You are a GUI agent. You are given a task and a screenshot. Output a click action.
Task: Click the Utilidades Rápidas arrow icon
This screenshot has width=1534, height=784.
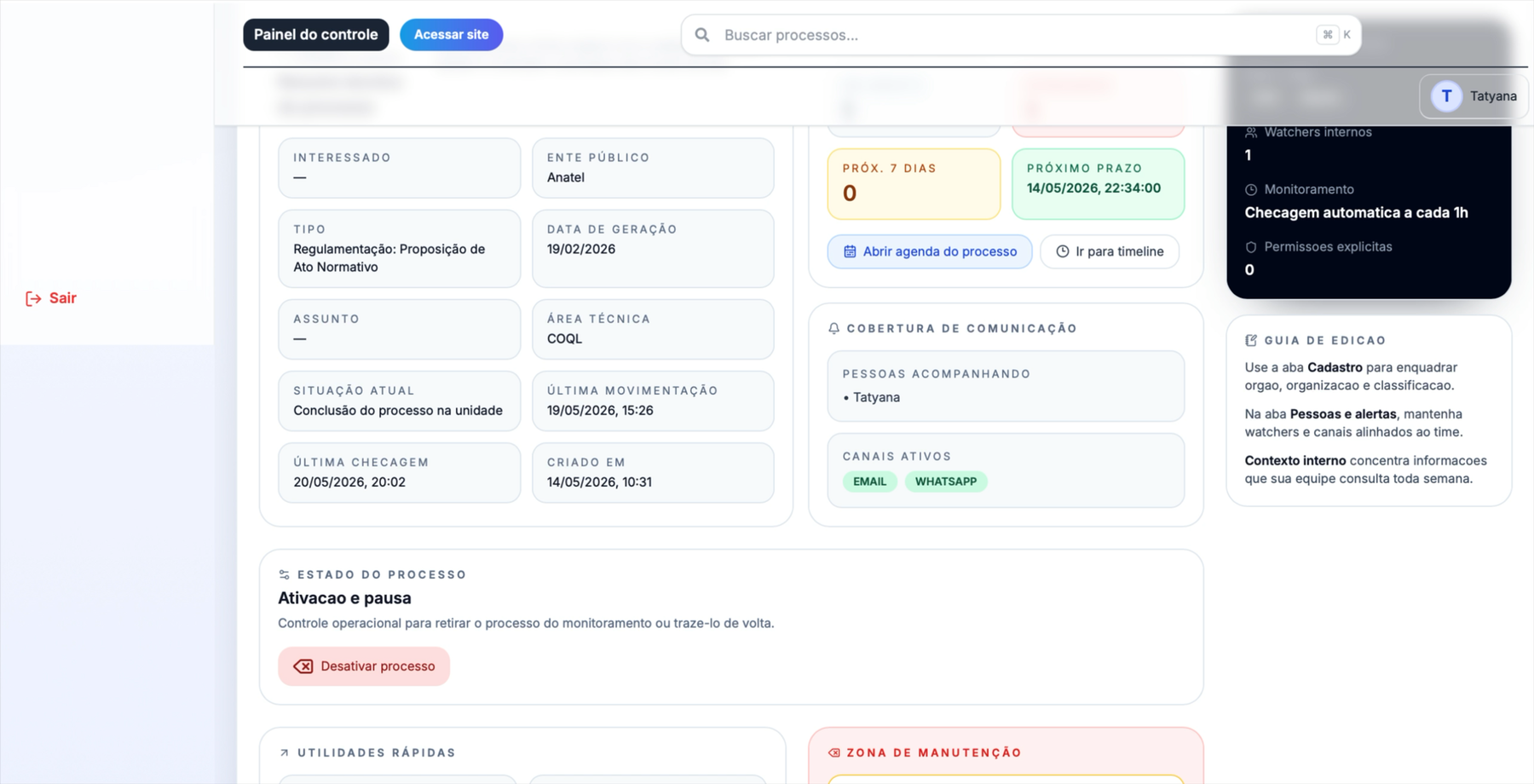285,752
